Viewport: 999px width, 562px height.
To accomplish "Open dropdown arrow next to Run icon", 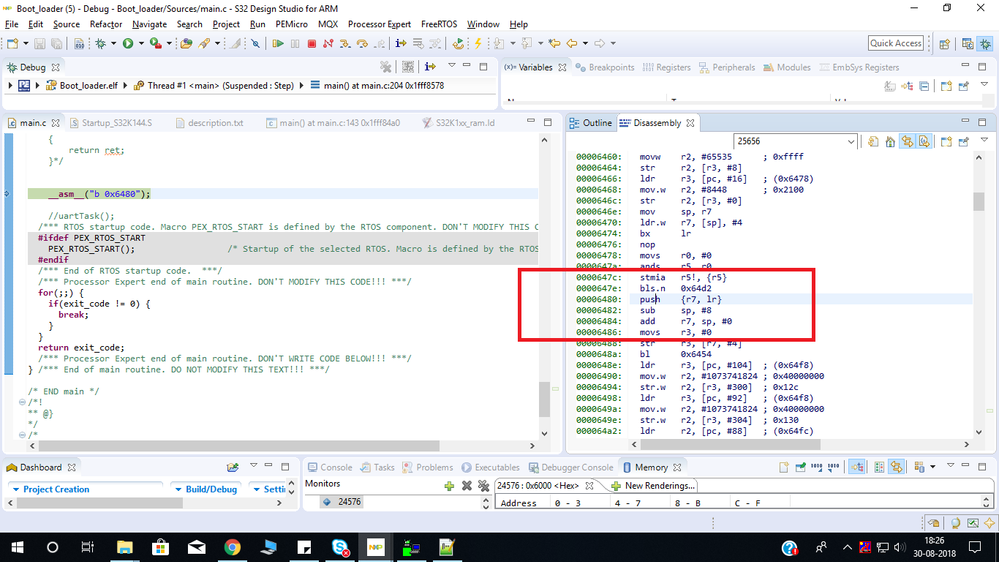I will click(x=141, y=43).
